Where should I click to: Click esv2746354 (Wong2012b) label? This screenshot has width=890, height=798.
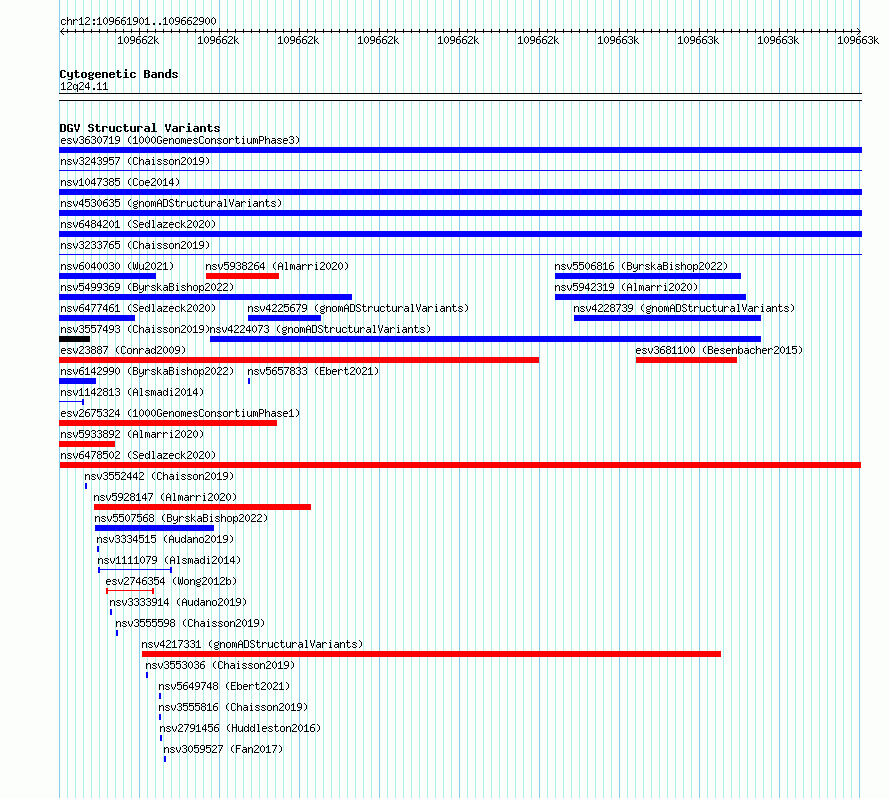point(171,581)
